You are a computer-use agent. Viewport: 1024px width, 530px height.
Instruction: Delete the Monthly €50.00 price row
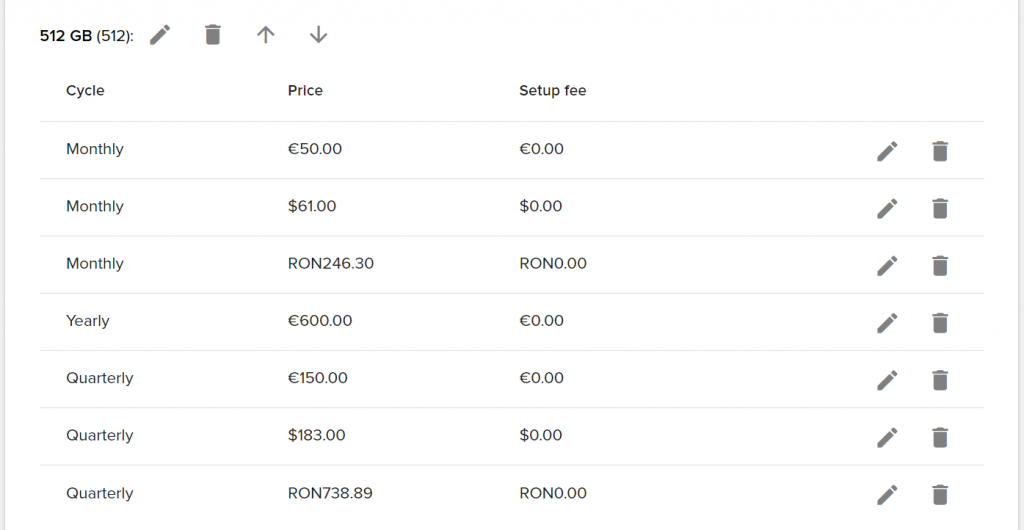[940, 151]
